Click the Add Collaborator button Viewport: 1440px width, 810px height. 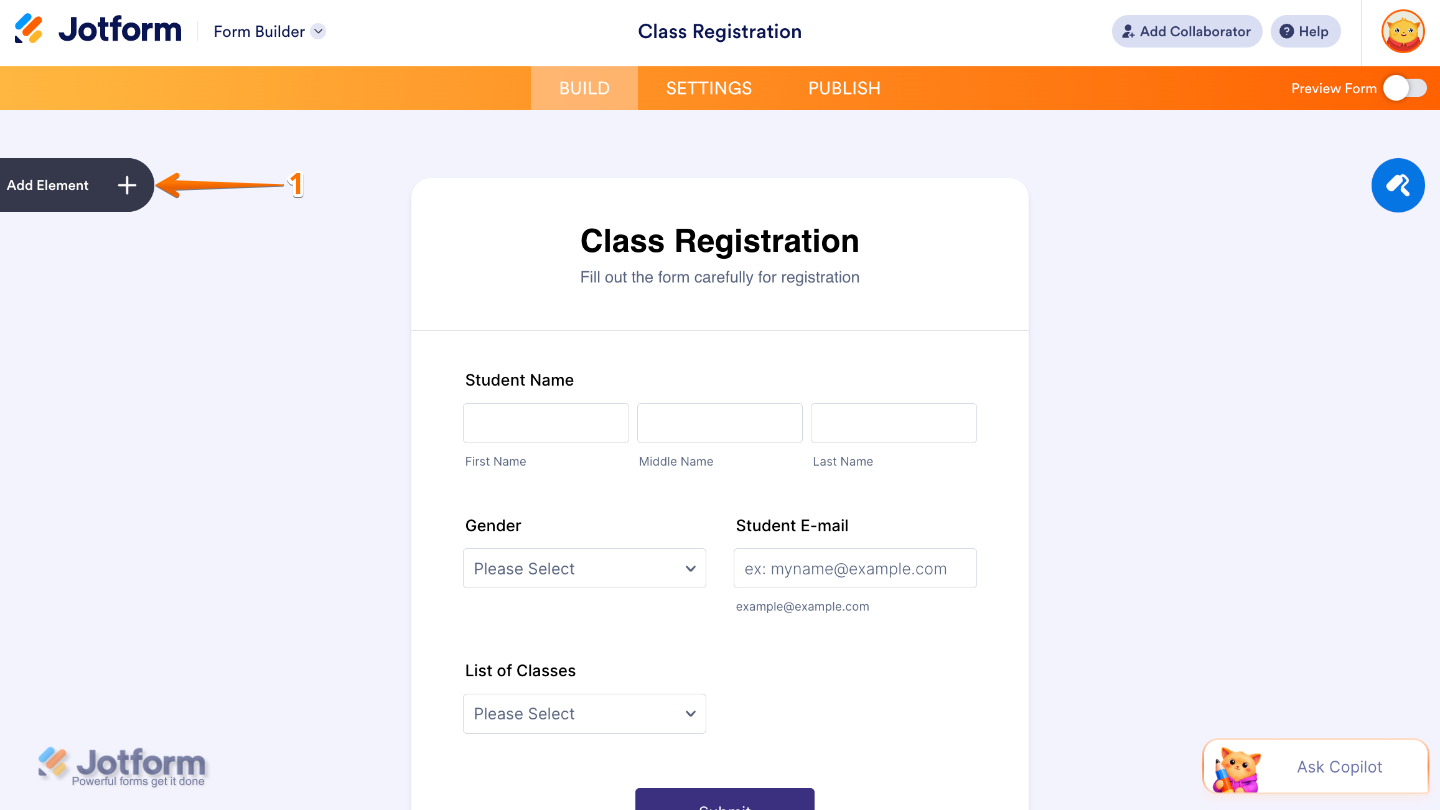[1186, 31]
